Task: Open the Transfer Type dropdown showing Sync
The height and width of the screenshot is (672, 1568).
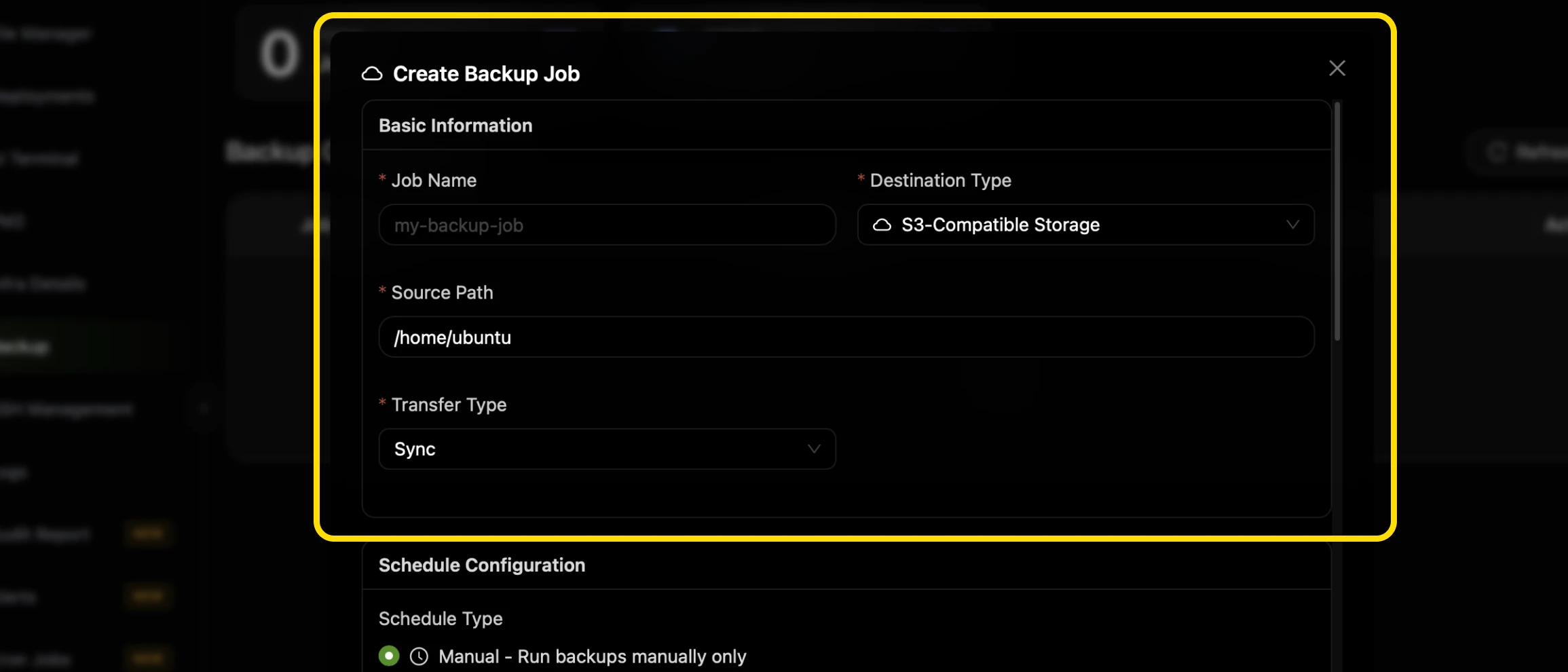Action: (607, 449)
